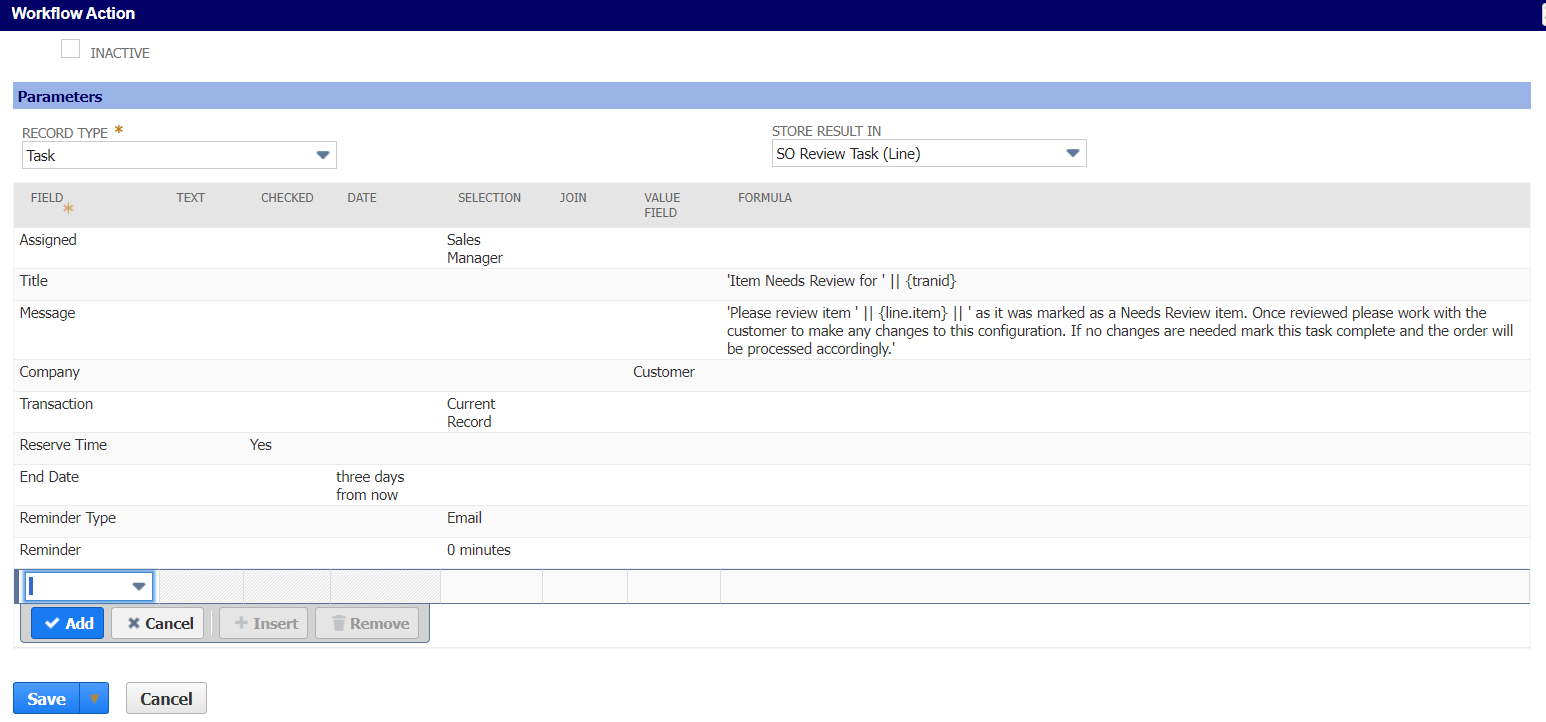Click the Title formula with {tranid}
1546x722 pixels.
click(x=843, y=281)
